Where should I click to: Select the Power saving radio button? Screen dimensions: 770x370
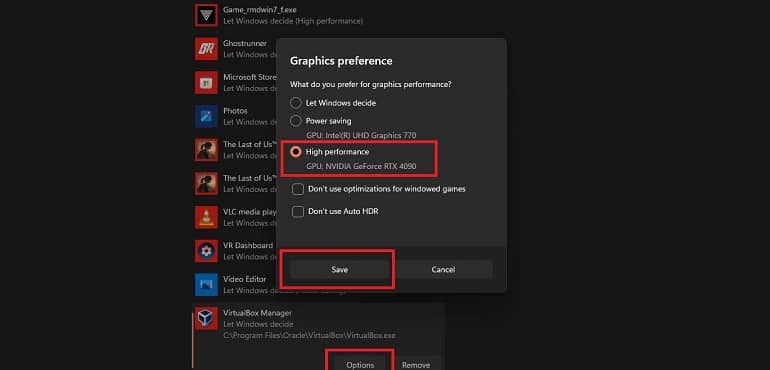click(x=296, y=120)
